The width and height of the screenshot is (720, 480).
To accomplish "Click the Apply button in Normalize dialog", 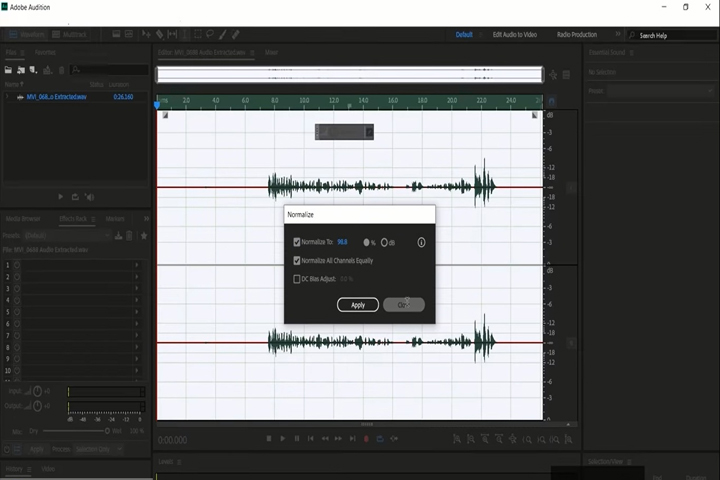I will pyautogui.click(x=358, y=305).
